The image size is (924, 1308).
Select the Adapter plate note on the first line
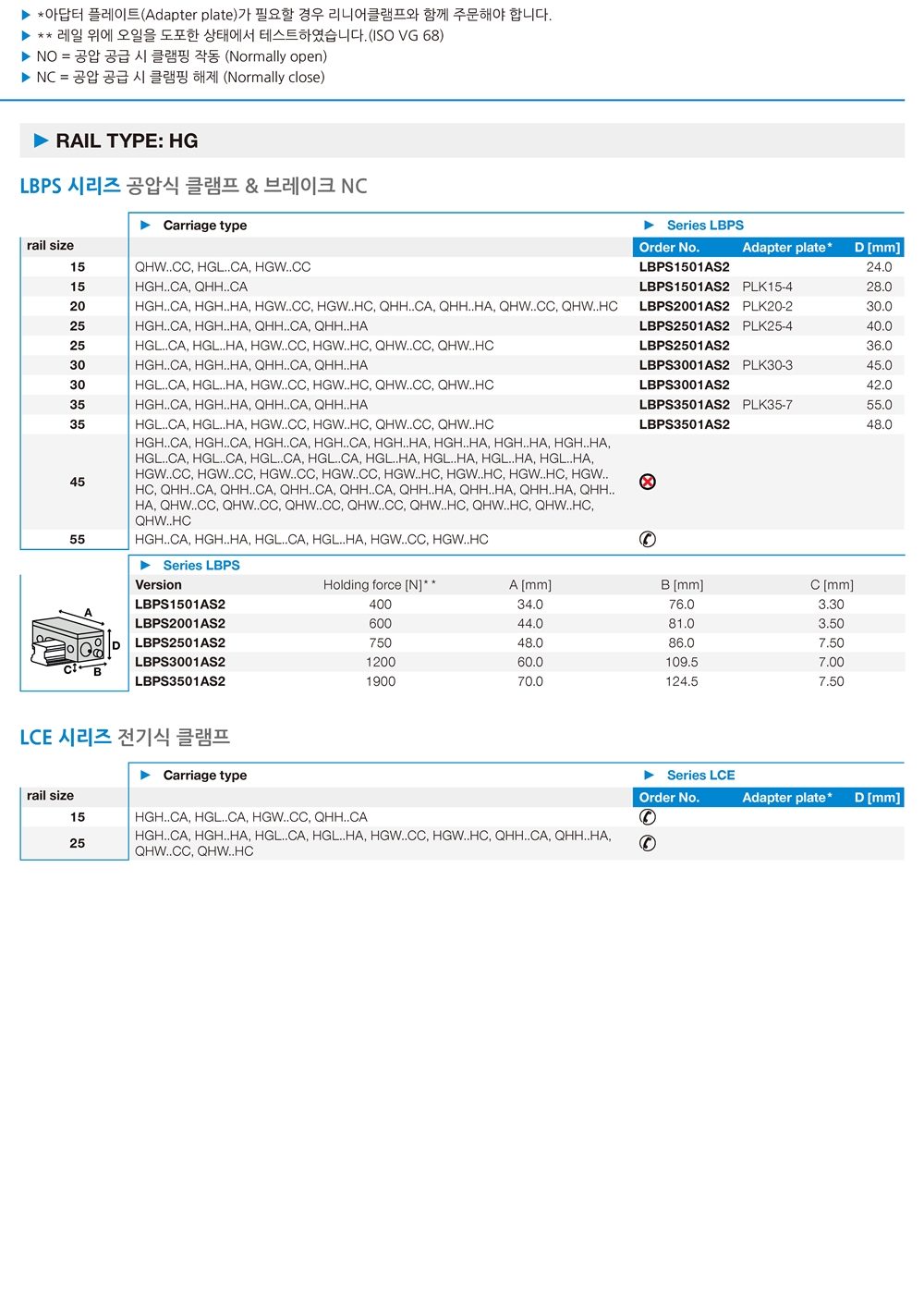294,15
